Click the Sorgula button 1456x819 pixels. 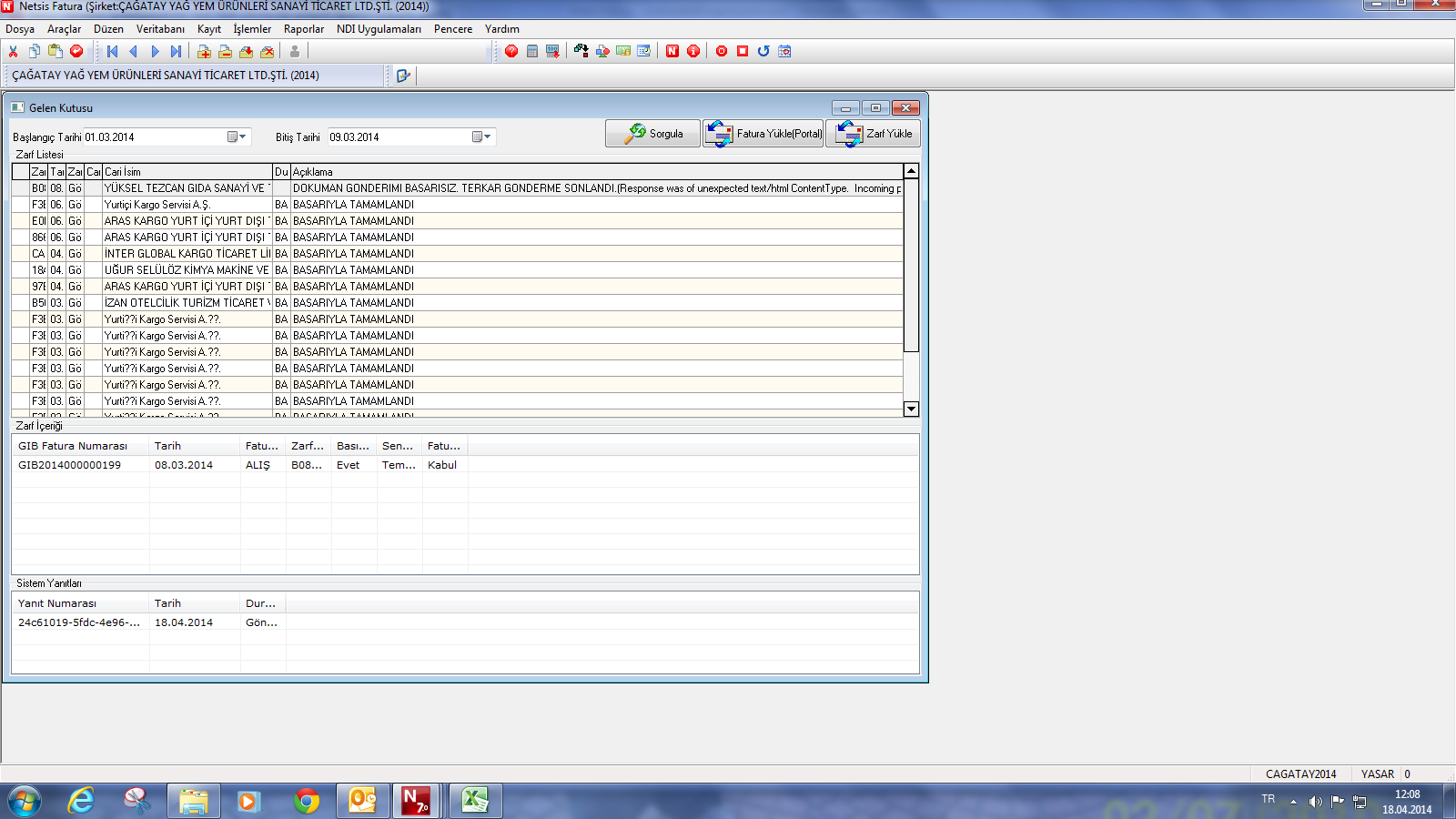click(x=652, y=134)
